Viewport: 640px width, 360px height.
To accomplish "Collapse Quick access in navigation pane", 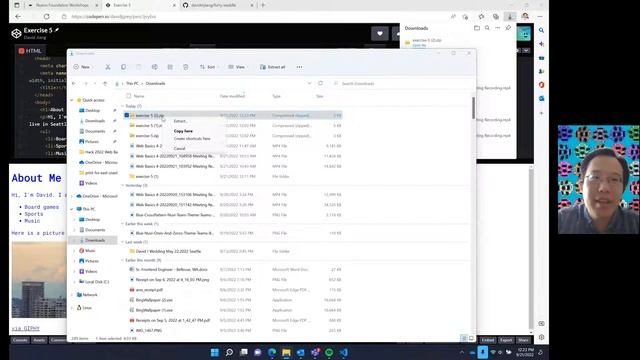I will pyautogui.click(x=72, y=100).
